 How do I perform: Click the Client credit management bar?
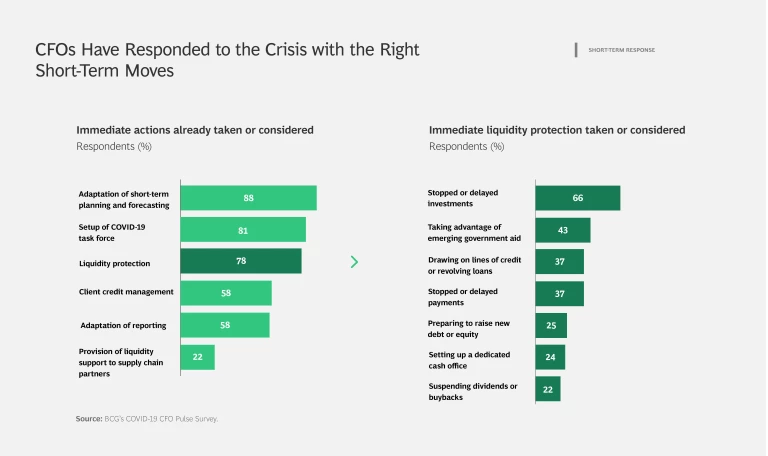click(x=226, y=293)
